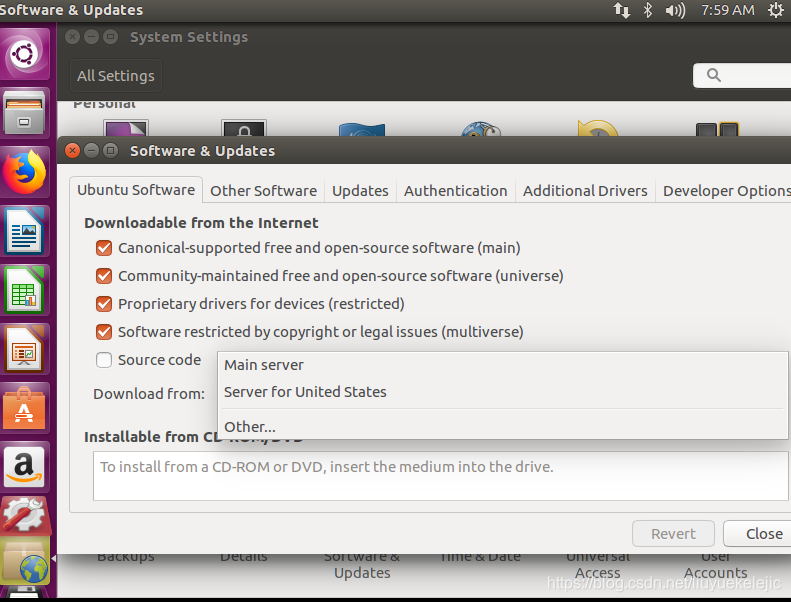Open the System Settings launcher icon
The height and width of the screenshot is (602, 791).
point(25,515)
